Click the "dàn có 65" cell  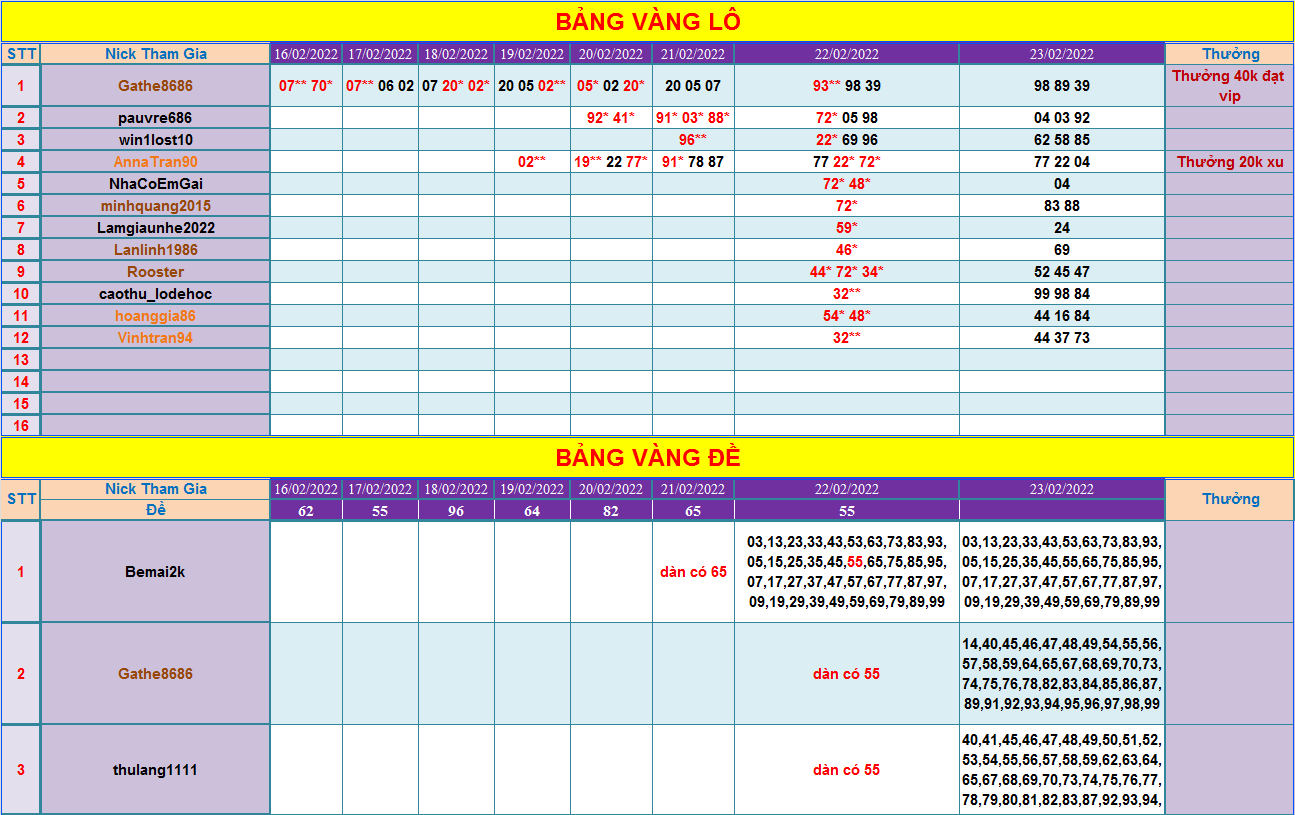(x=693, y=572)
